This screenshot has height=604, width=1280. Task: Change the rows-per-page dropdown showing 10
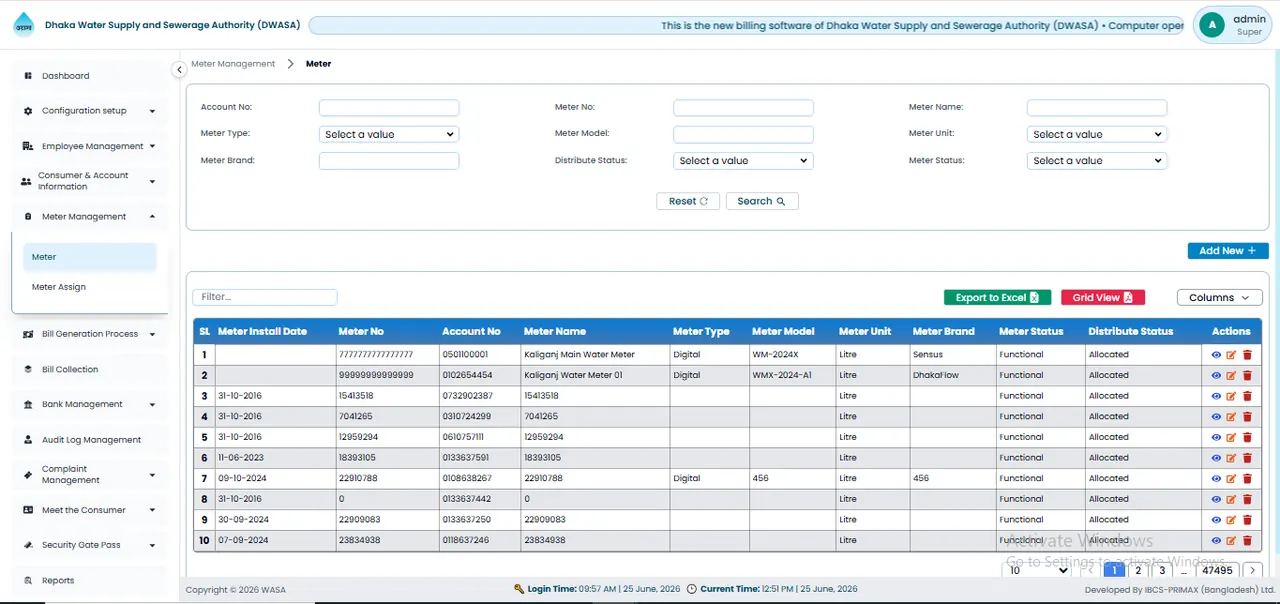1038,571
